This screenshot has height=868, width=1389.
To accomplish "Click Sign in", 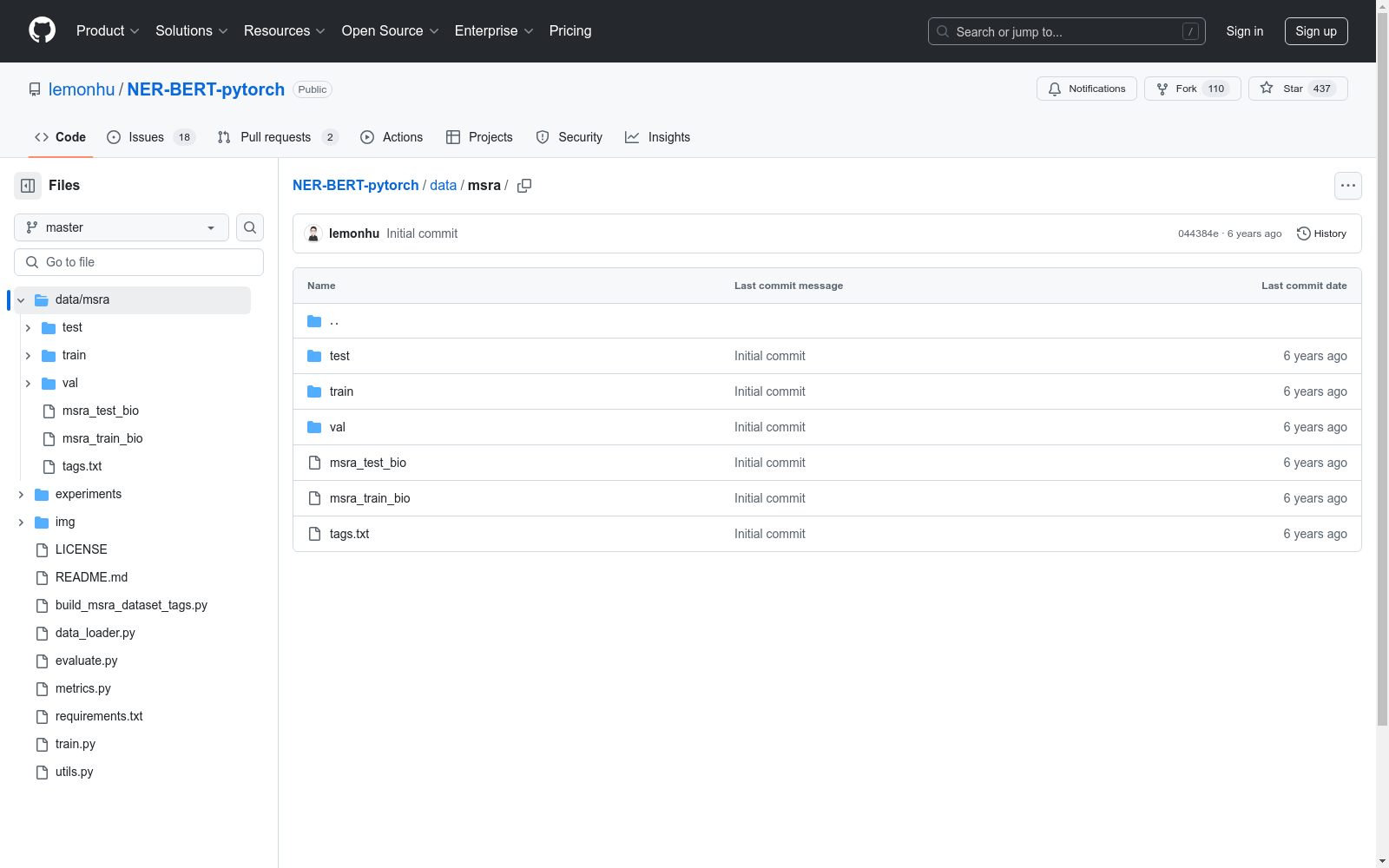I will click(x=1245, y=31).
